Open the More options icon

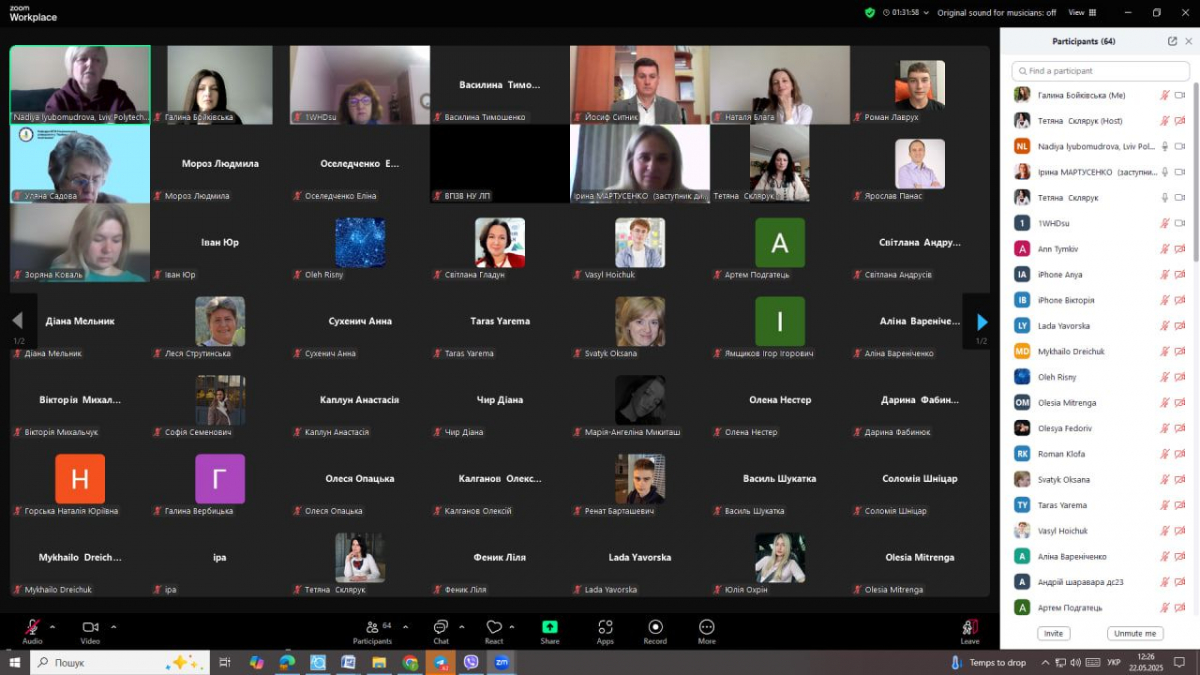[707, 627]
